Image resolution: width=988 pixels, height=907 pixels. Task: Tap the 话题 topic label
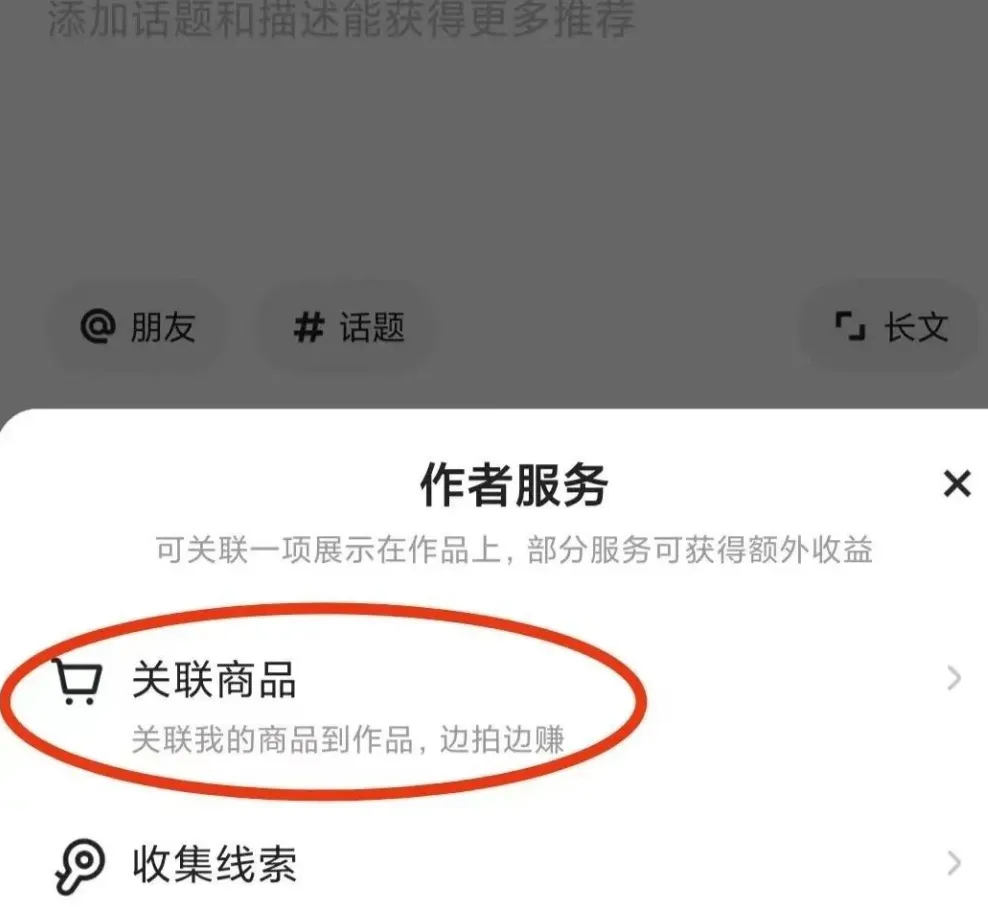click(x=372, y=328)
